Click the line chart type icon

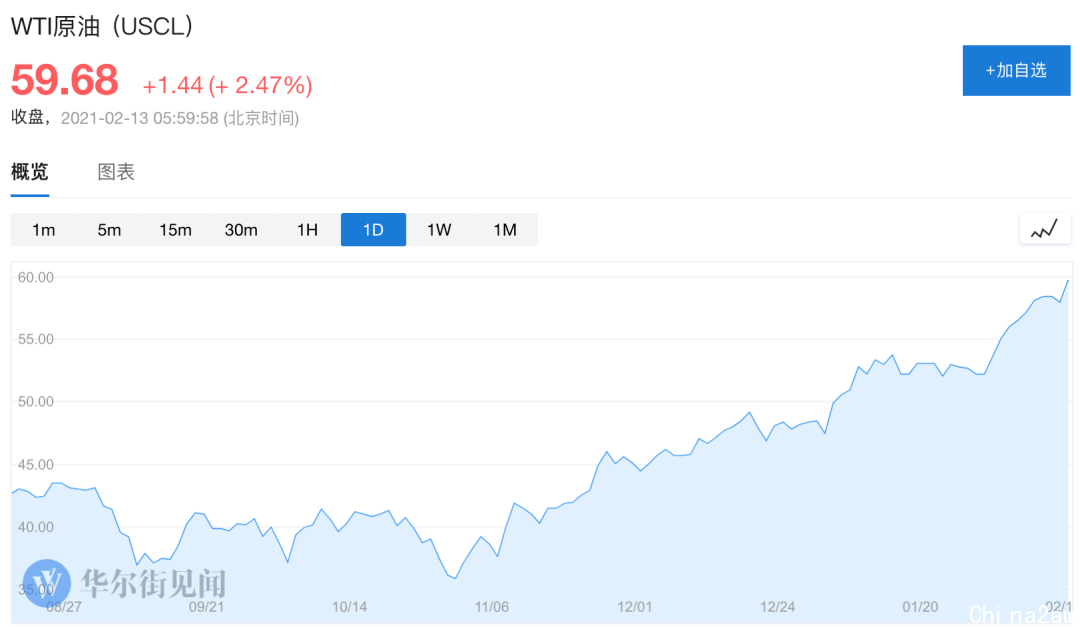pos(1044,229)
